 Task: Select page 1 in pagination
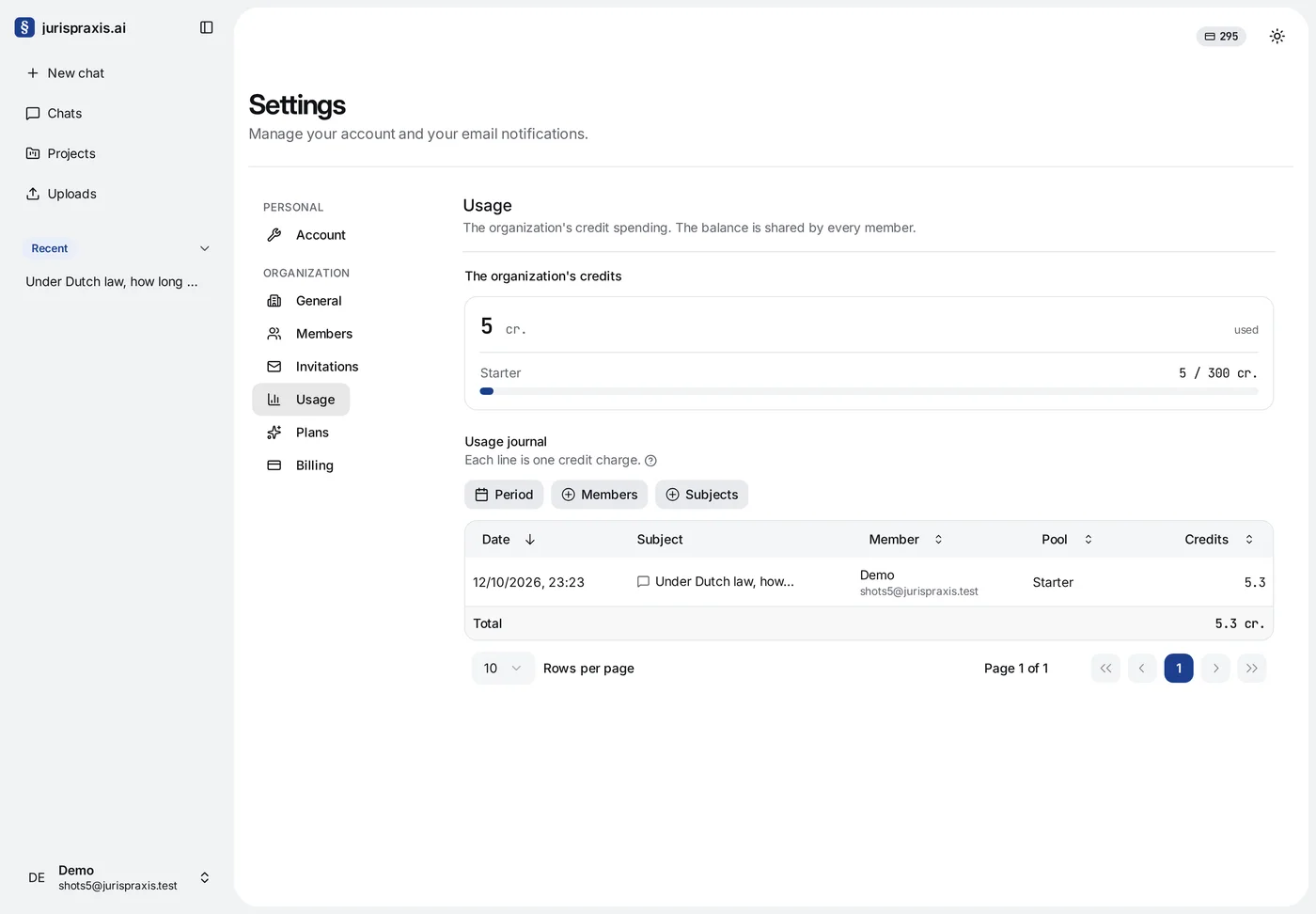[x=1179, y=669]
